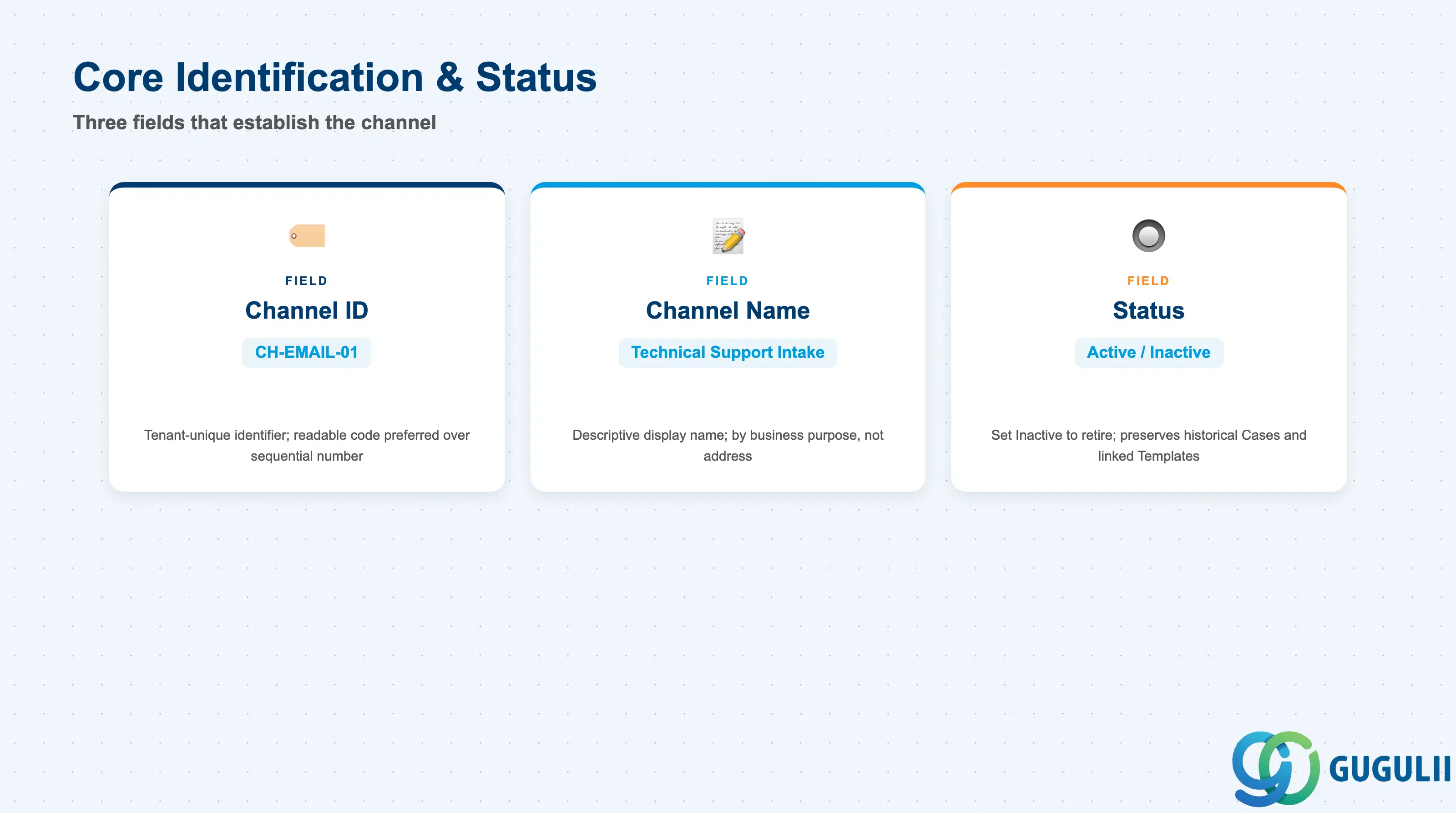The height and width of the screenshot is (813, 1456).
Task: Click the Channel ID heading
Action: click(306, 310)
